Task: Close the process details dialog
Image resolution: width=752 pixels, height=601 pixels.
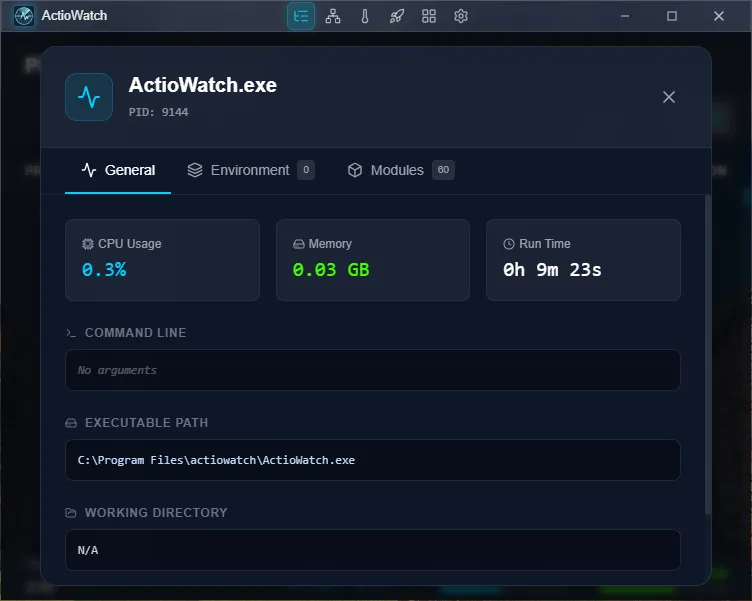Action: tap(669, 97)
